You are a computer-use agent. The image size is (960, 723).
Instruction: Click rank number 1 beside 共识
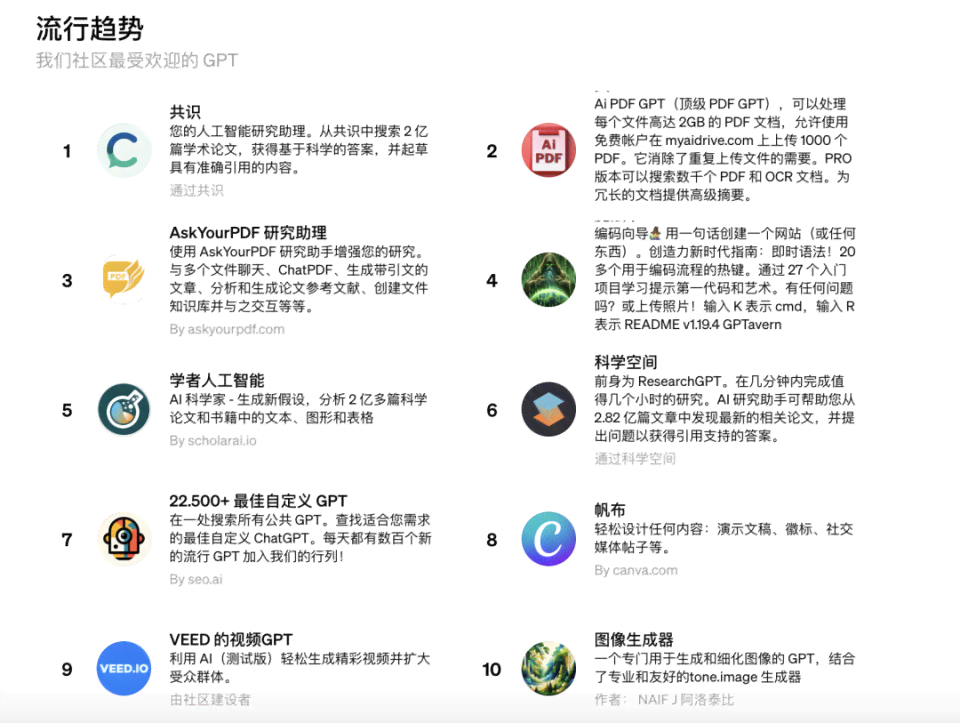(x=67, y=151)
